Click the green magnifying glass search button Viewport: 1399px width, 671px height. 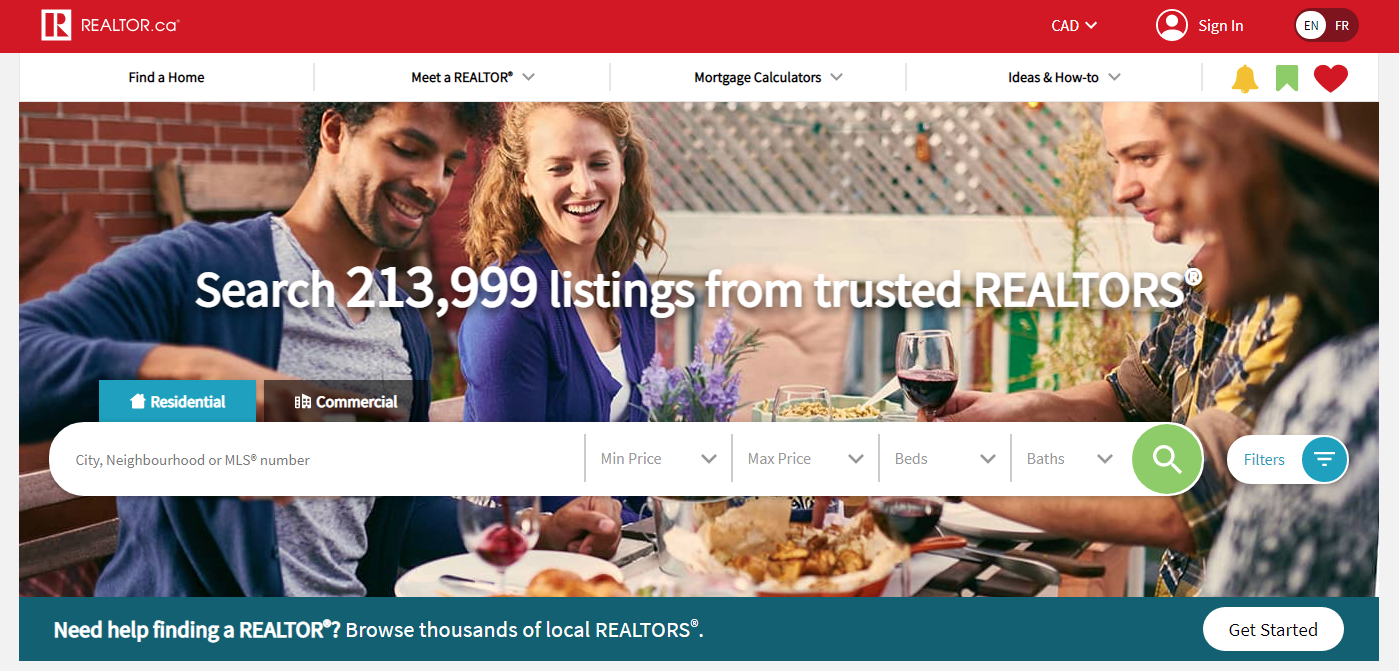1167,459
